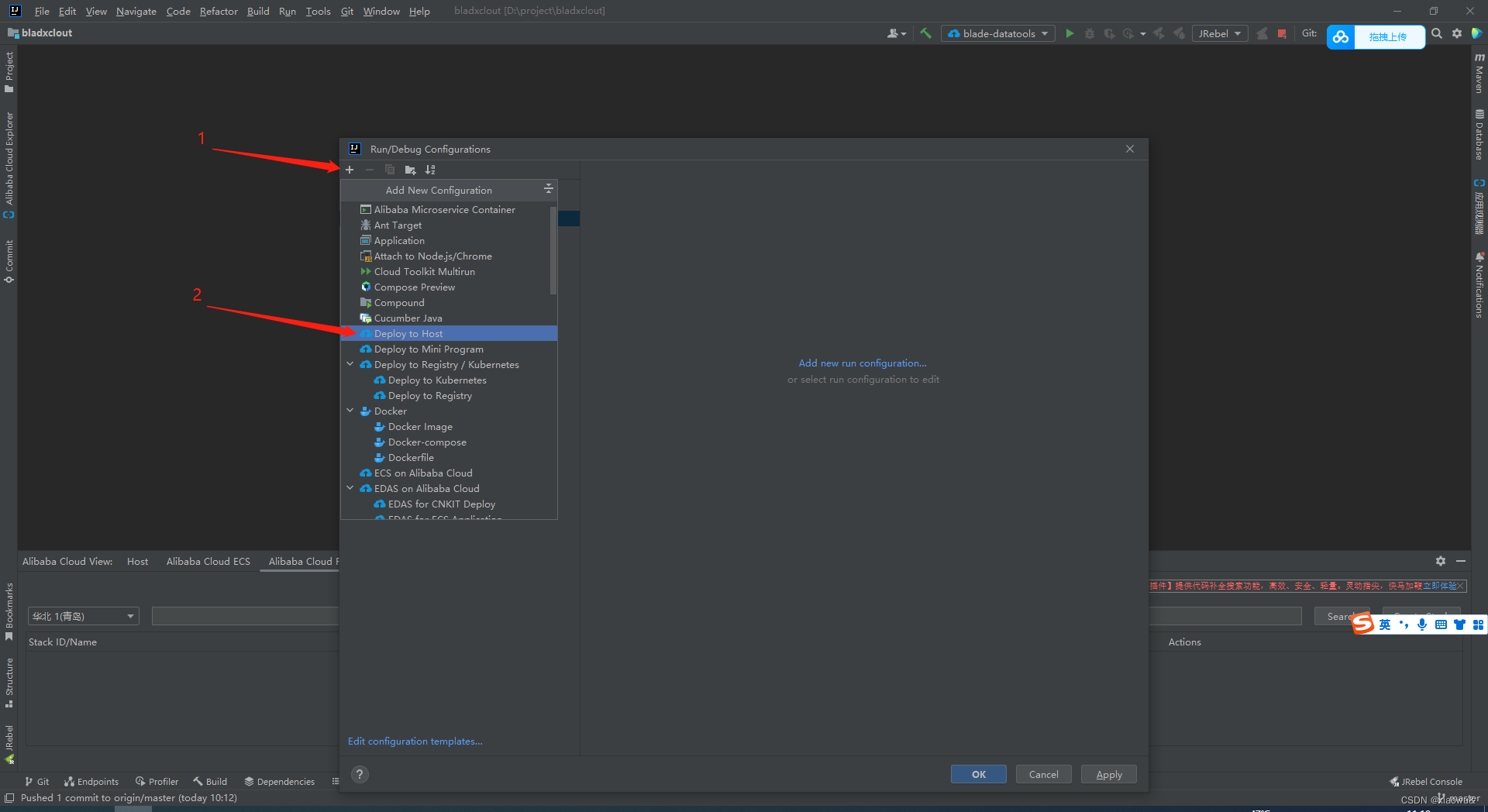Open the Maven tool window sidebar icon

click(x=1479, y=74)
